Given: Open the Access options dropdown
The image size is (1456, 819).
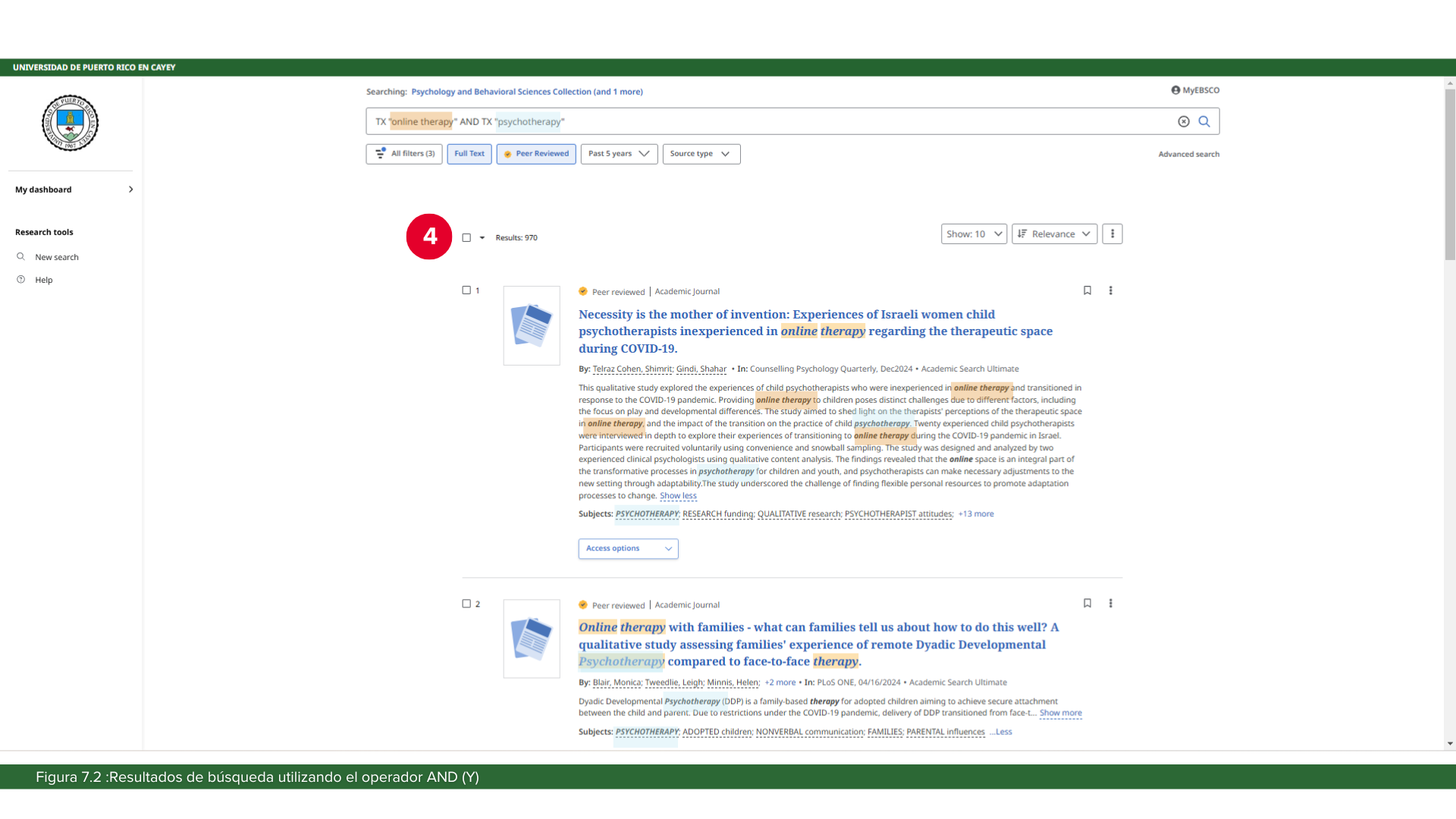Looking at the screenshot, I should point(628,548).
